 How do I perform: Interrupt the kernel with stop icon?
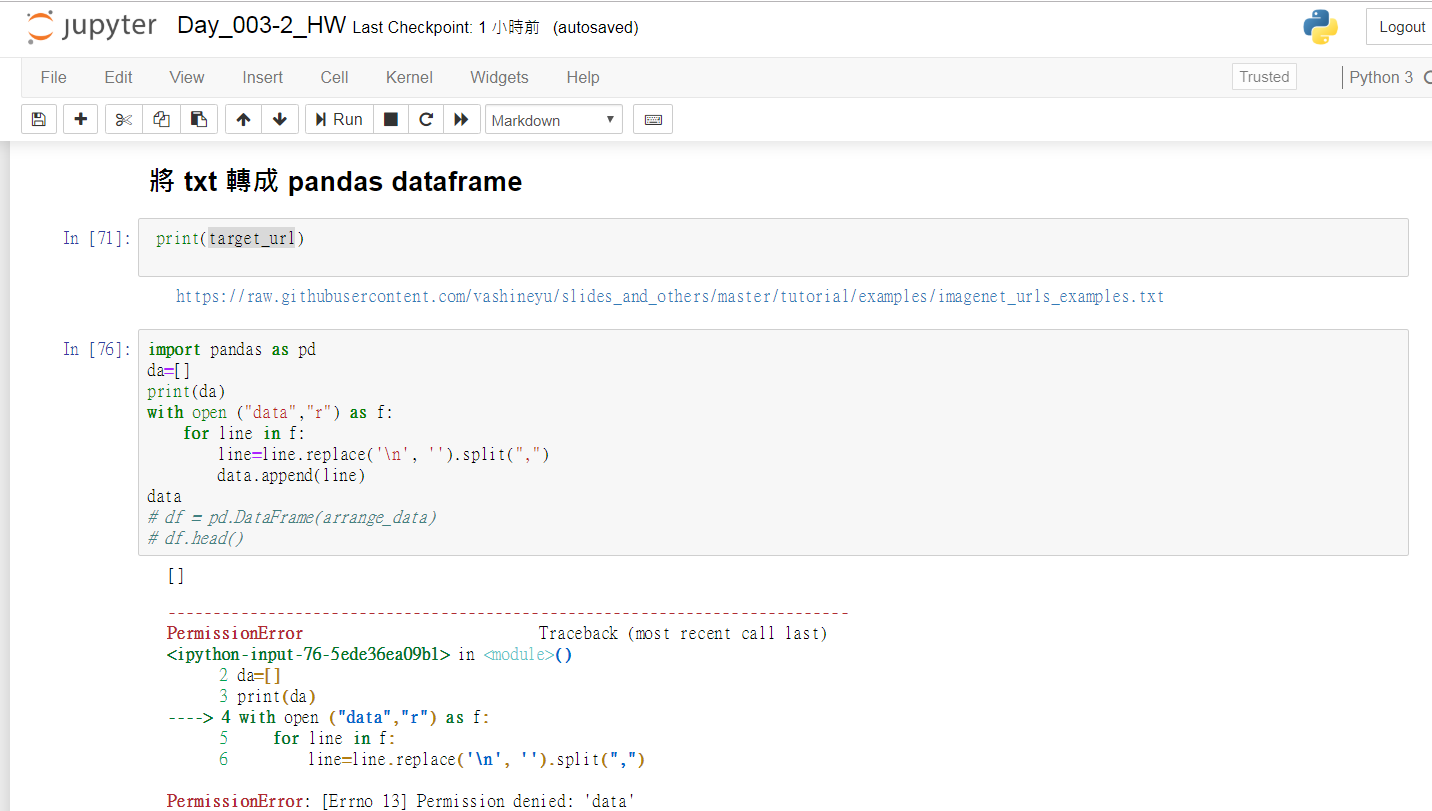click(391, 120)
